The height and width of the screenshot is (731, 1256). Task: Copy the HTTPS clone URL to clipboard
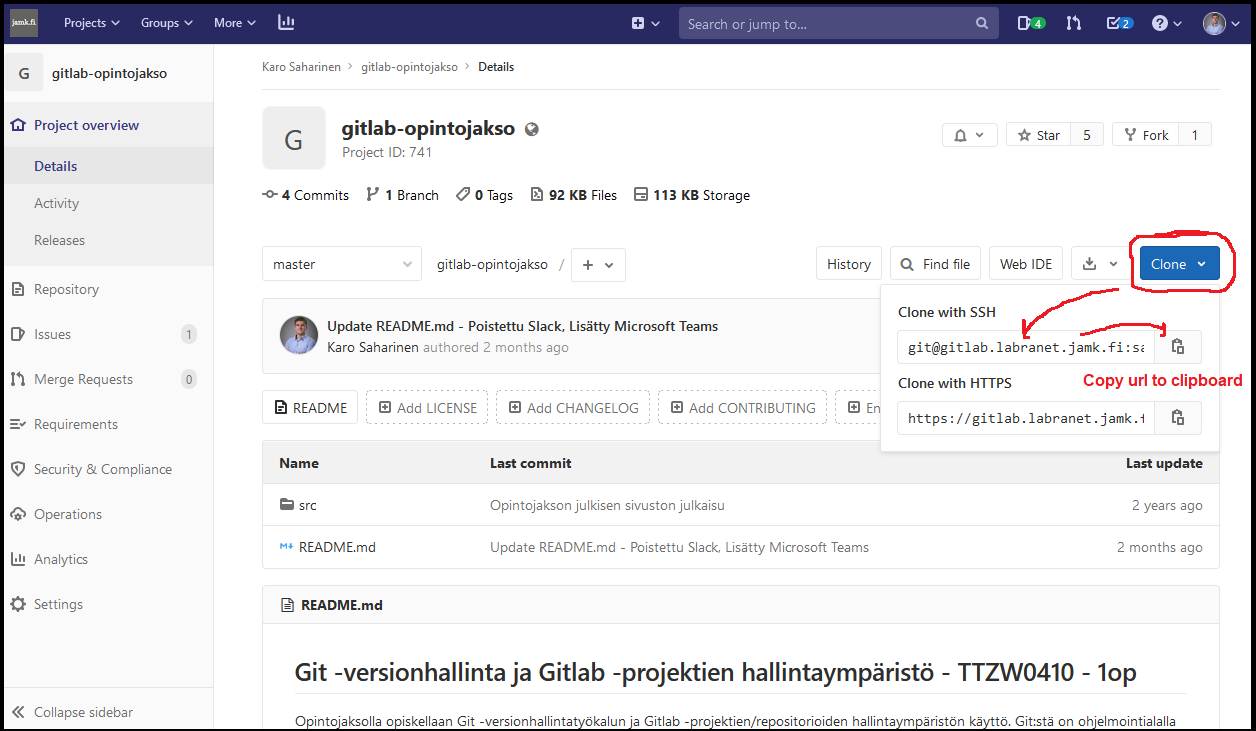click(x=1178, y=418)
